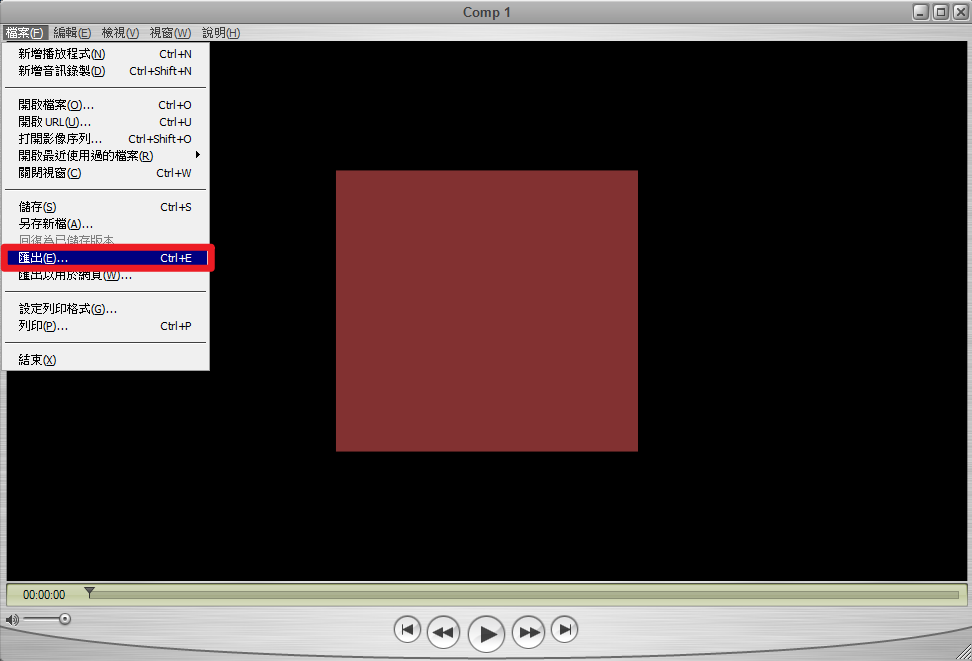Open the 編輯(E) menu
The image size is (972, 661).
coord(72,33)
